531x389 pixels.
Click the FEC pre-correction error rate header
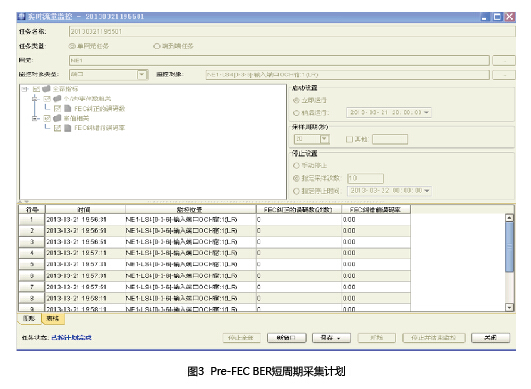click(x=376, y=209)
